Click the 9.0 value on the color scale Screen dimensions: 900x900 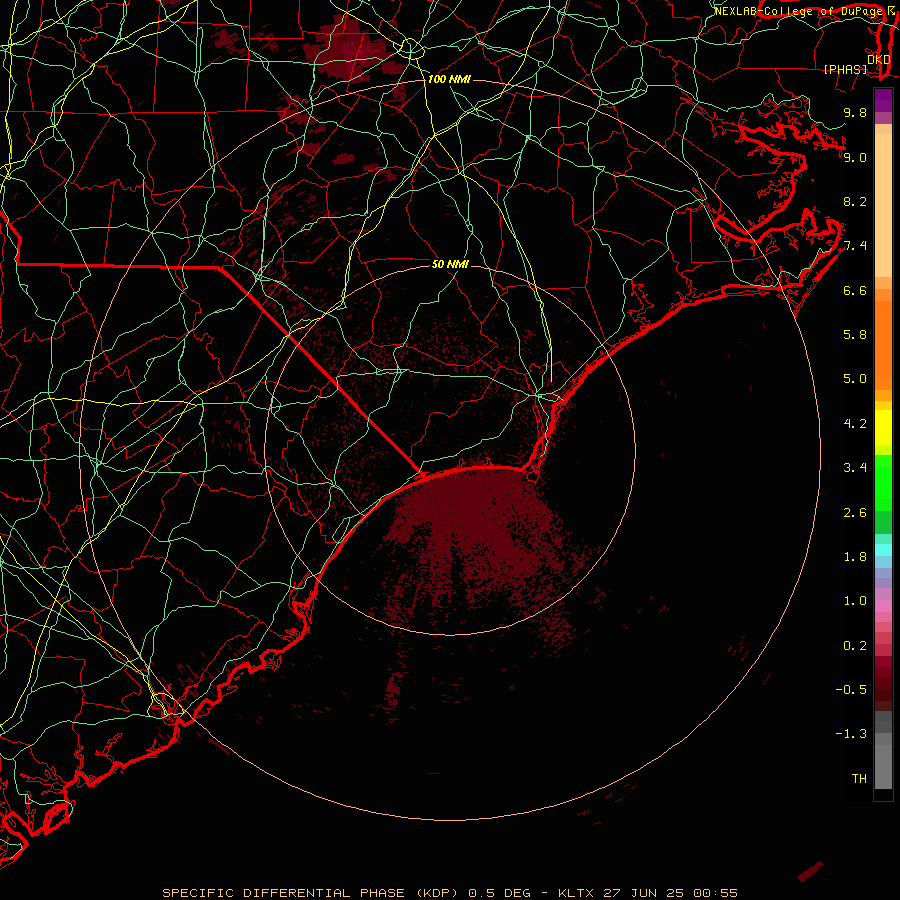point(855,157)
